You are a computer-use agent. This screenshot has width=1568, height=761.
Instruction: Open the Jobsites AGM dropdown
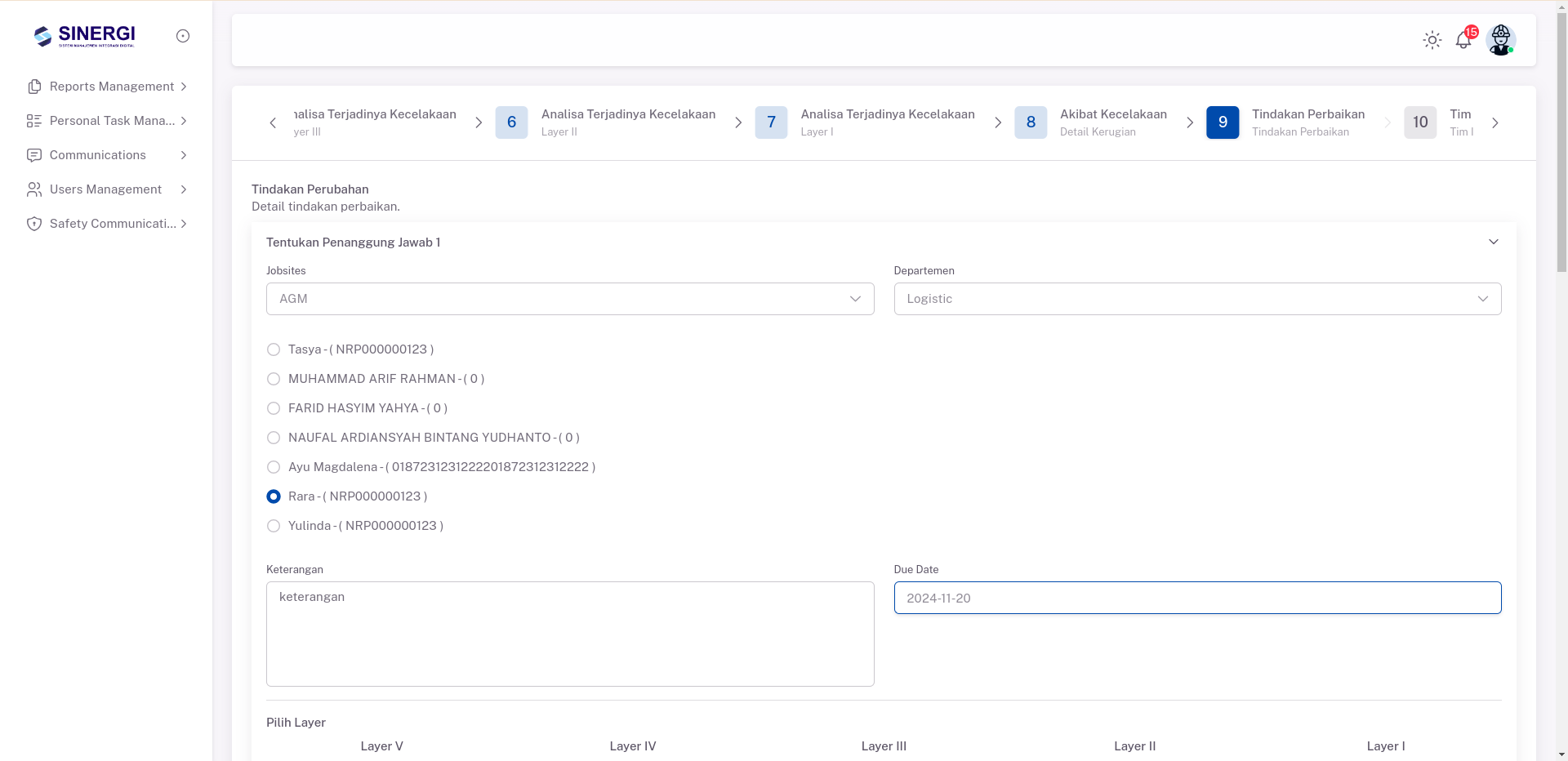[x=570, y=299]
